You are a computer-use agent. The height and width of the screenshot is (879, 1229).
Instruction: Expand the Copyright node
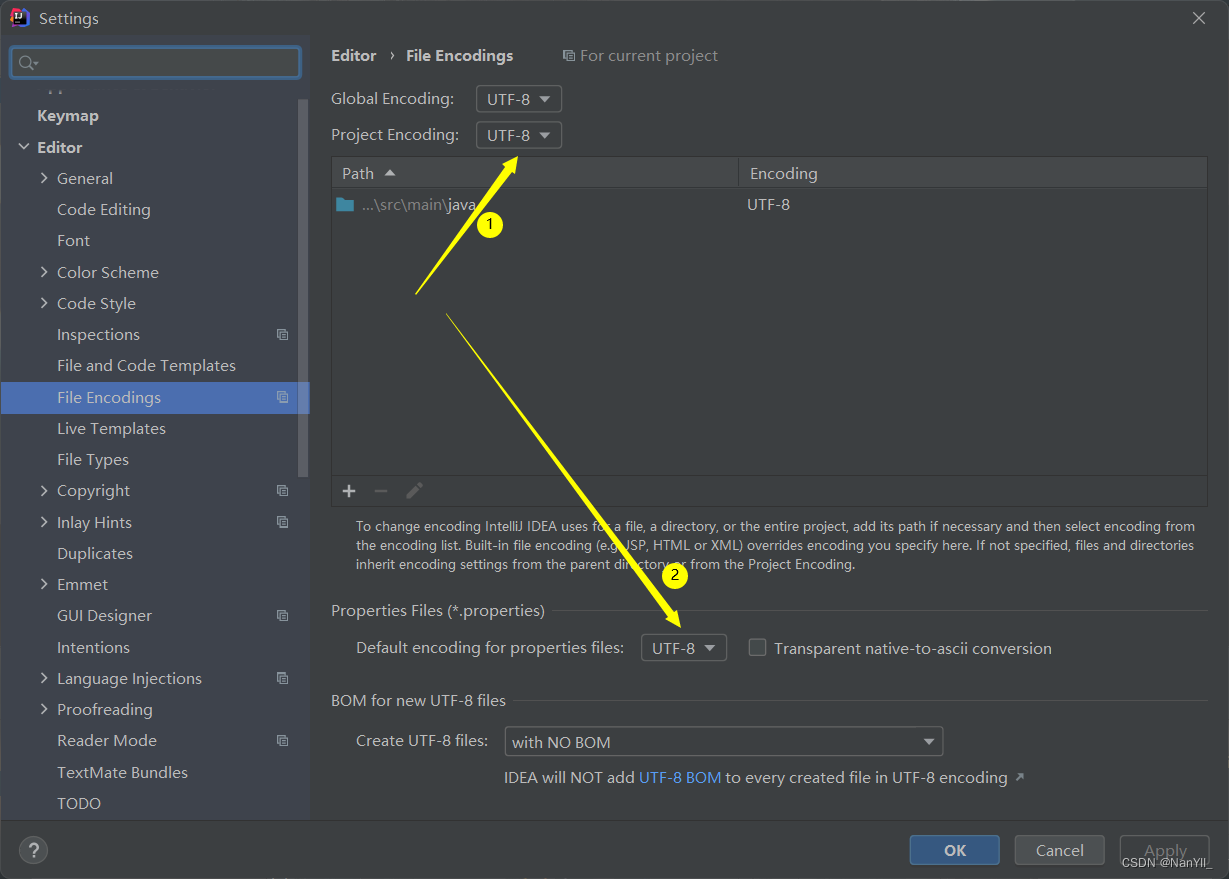44,491
